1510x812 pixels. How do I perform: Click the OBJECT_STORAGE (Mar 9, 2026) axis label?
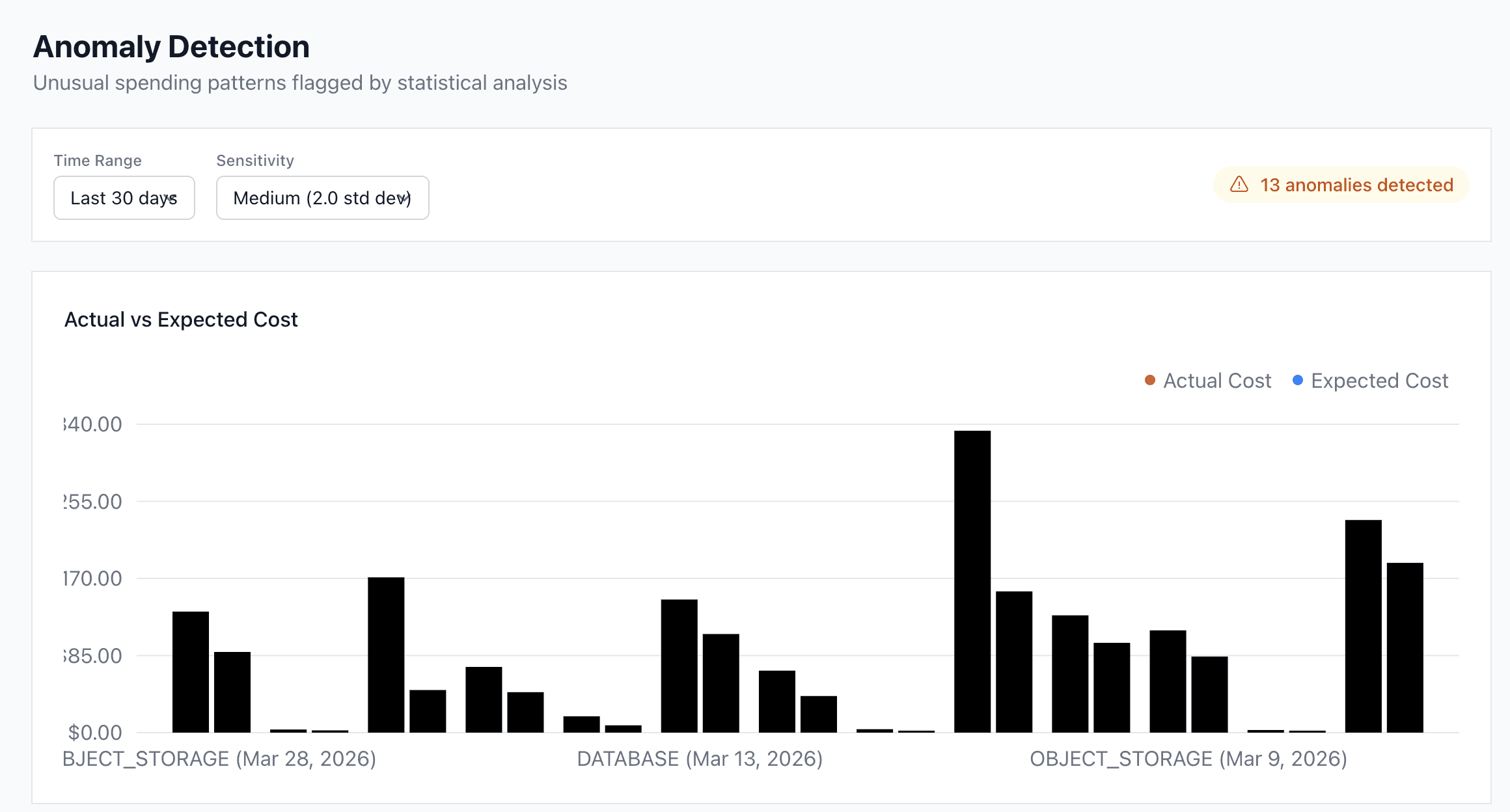coord(1188,759)
